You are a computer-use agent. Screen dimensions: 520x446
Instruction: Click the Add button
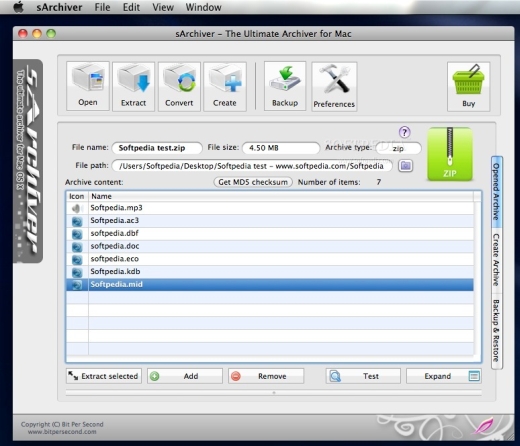185,376
